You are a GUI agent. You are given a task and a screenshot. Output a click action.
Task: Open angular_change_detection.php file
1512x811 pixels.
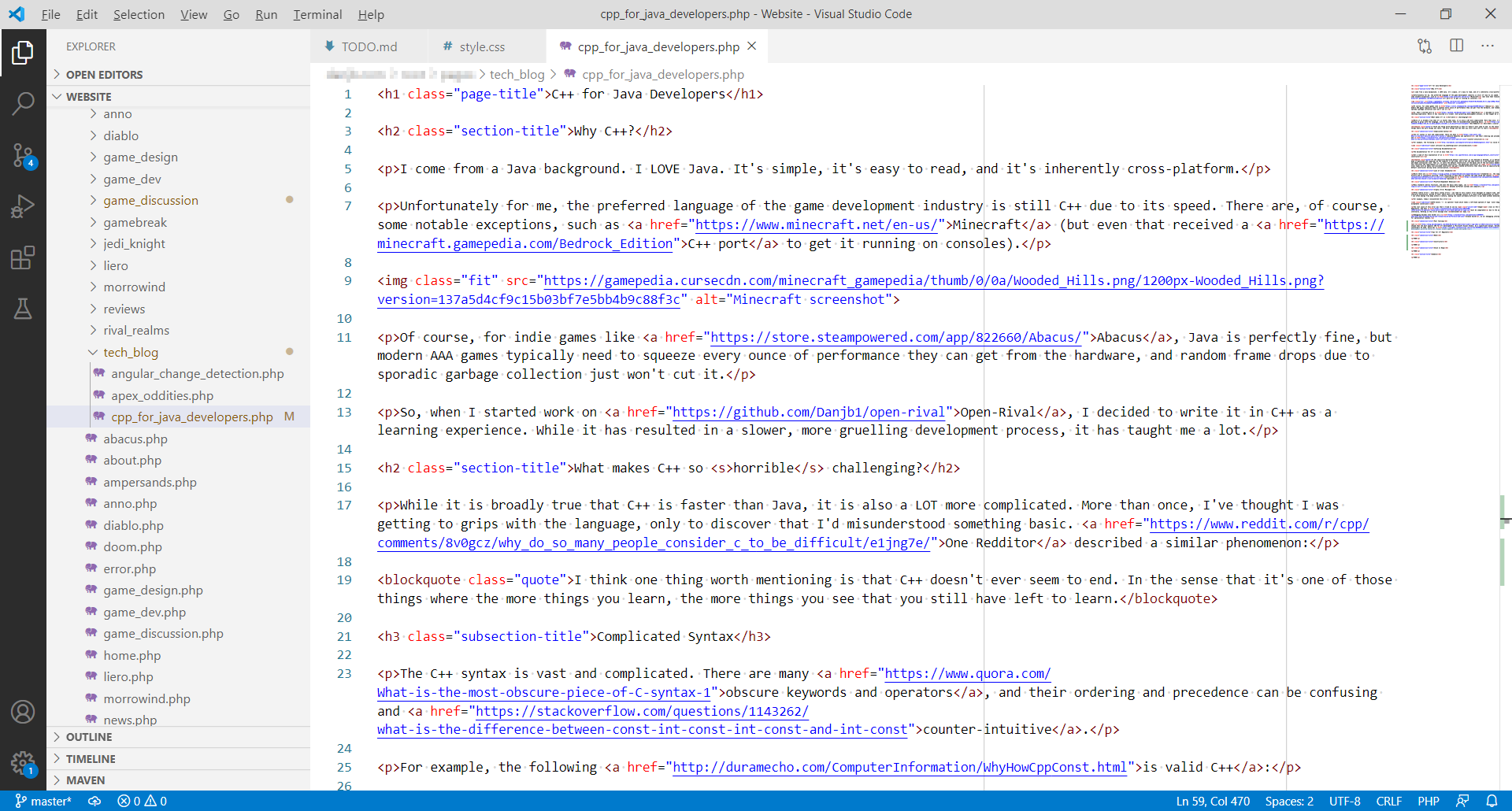(x=179, y=374)
